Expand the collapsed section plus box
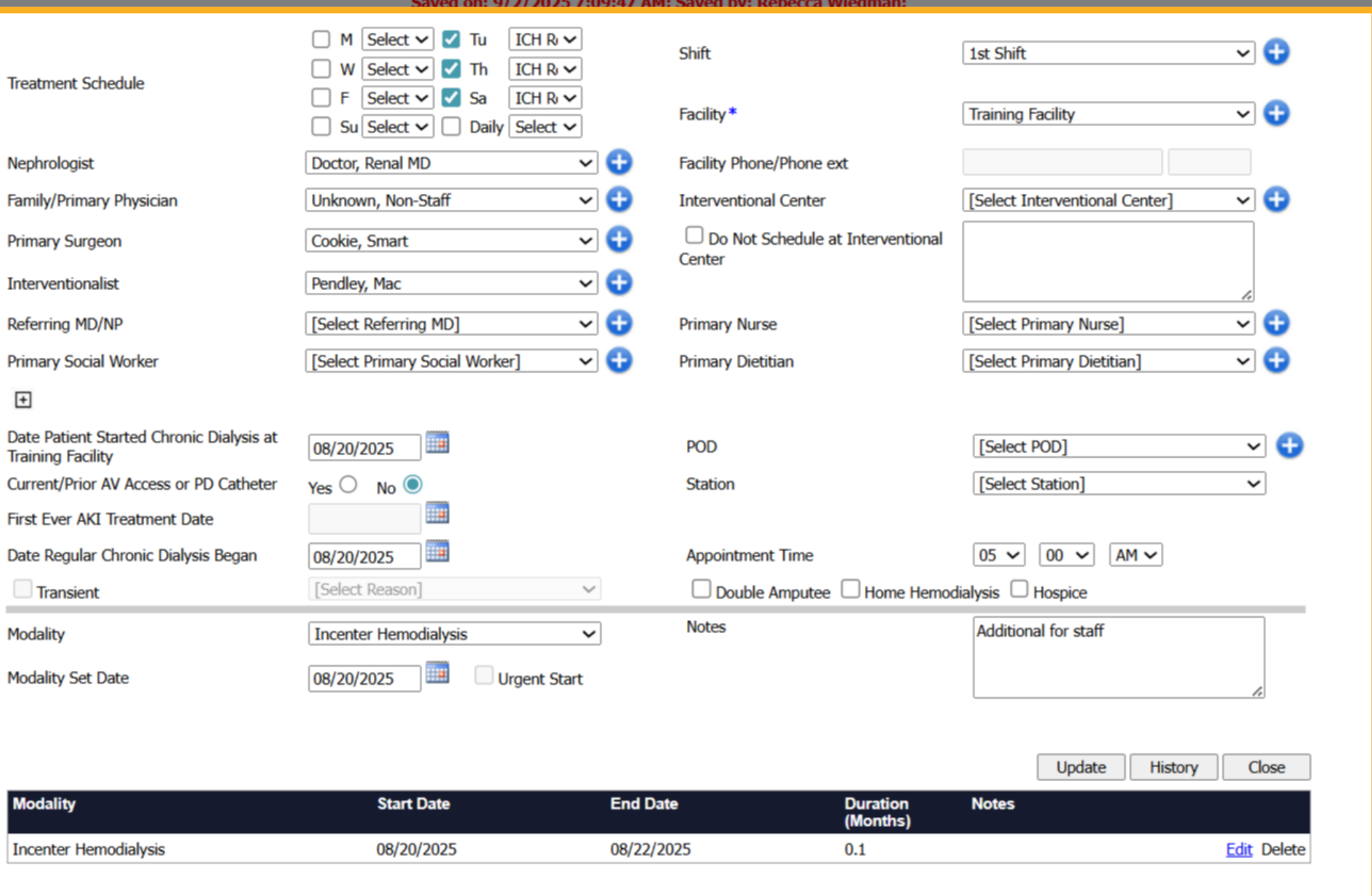 coord(23,400)
